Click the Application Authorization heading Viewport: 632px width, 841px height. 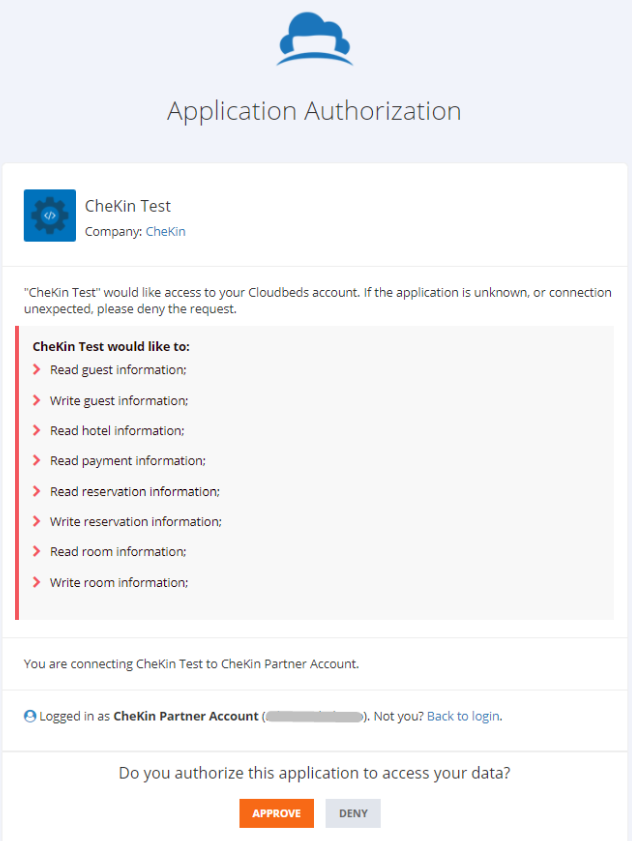pyautogui.click(x=314, y=112)
